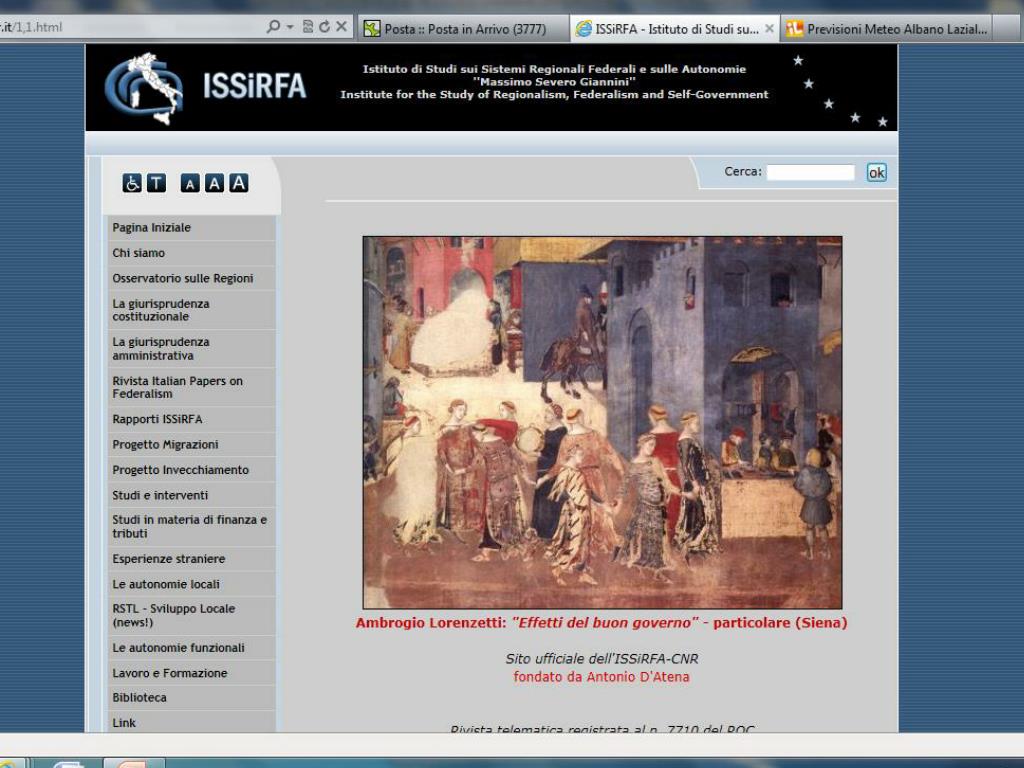Go to Studi e interventi
The image size is (1024, 768).
(x=191, y=496)
